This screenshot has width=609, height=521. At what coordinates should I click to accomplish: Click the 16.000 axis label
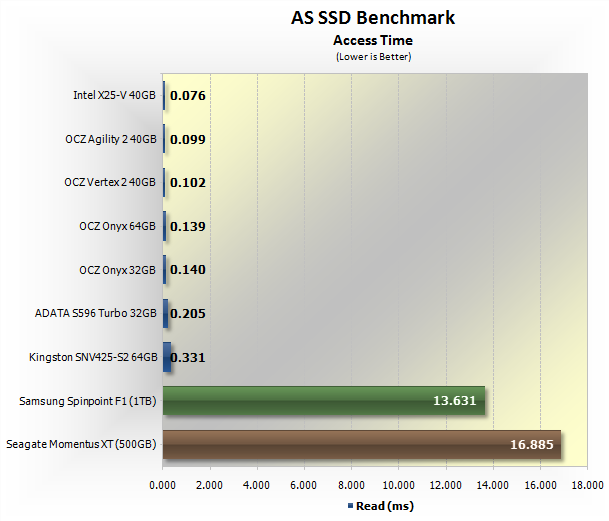pyautogui.click(x=540, y=485)
